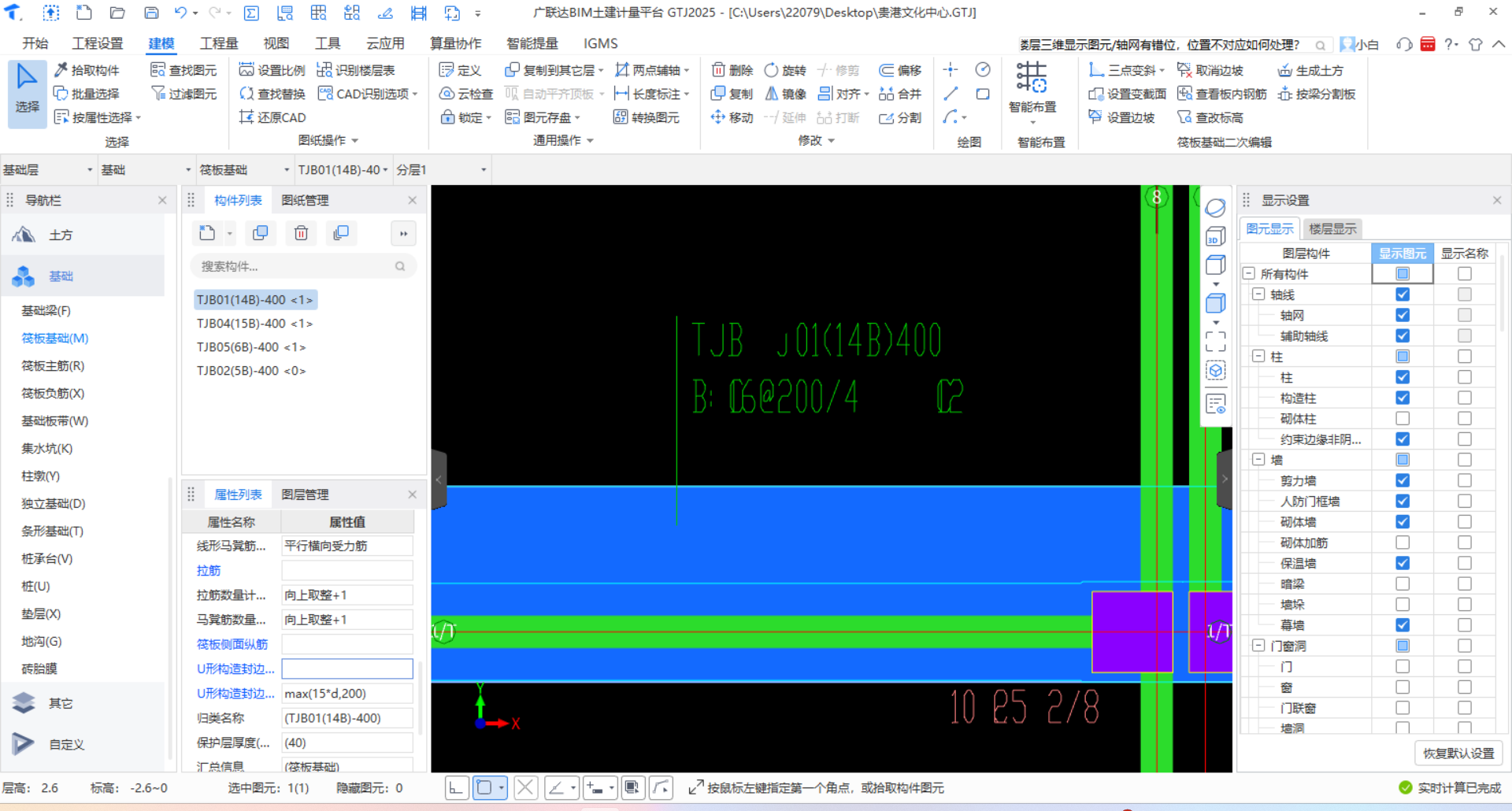
Task: Click 恢复默认设置 button
Action: [x=1458, y=754]
